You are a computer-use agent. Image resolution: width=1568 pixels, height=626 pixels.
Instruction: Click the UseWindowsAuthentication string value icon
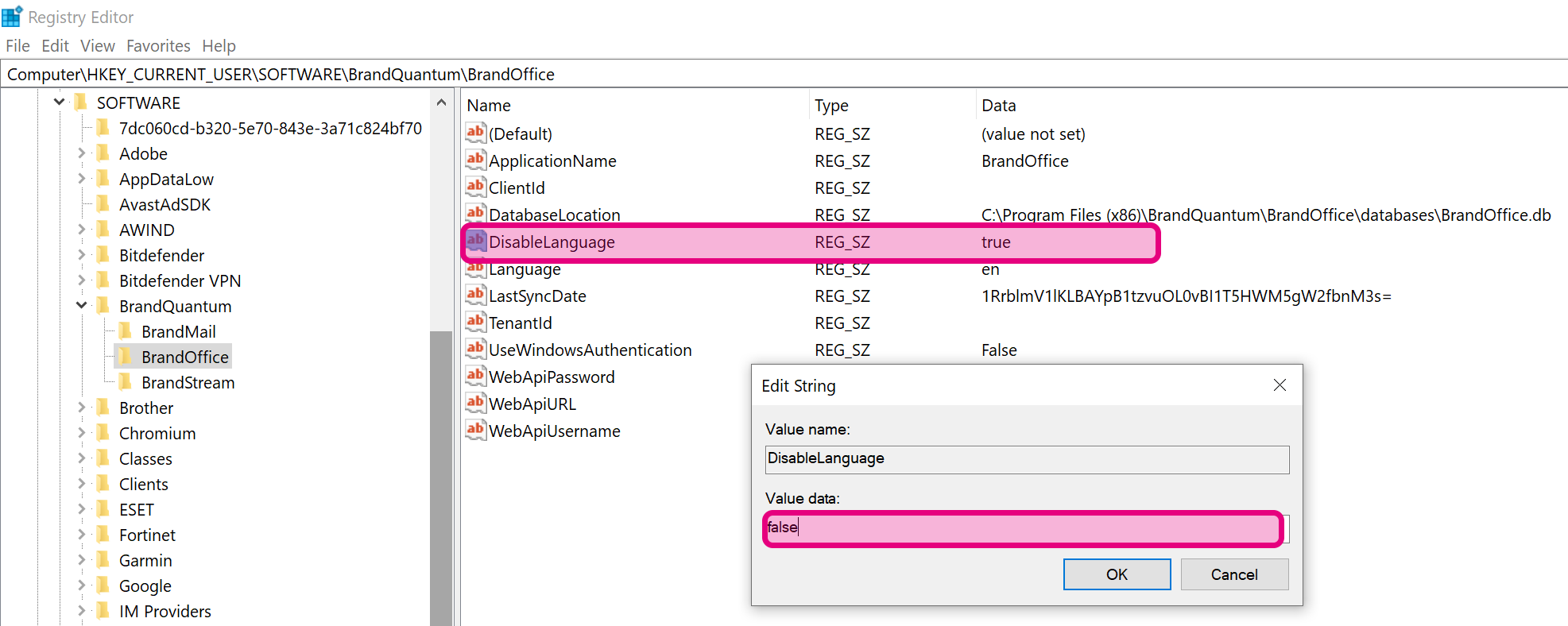pyautogui.click(x=475, y=349)
